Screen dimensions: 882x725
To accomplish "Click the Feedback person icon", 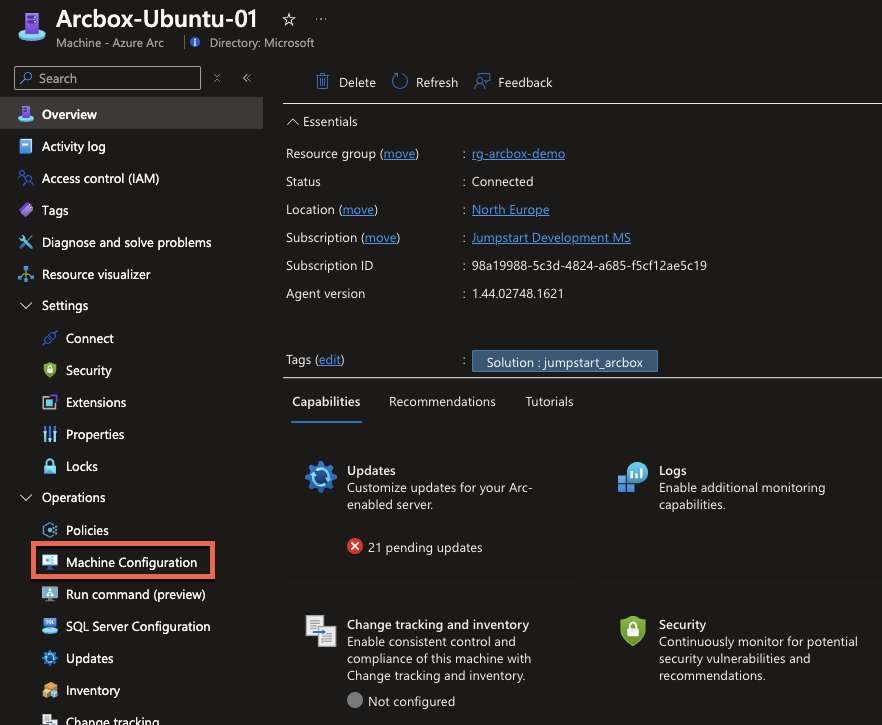I will 482,82.
